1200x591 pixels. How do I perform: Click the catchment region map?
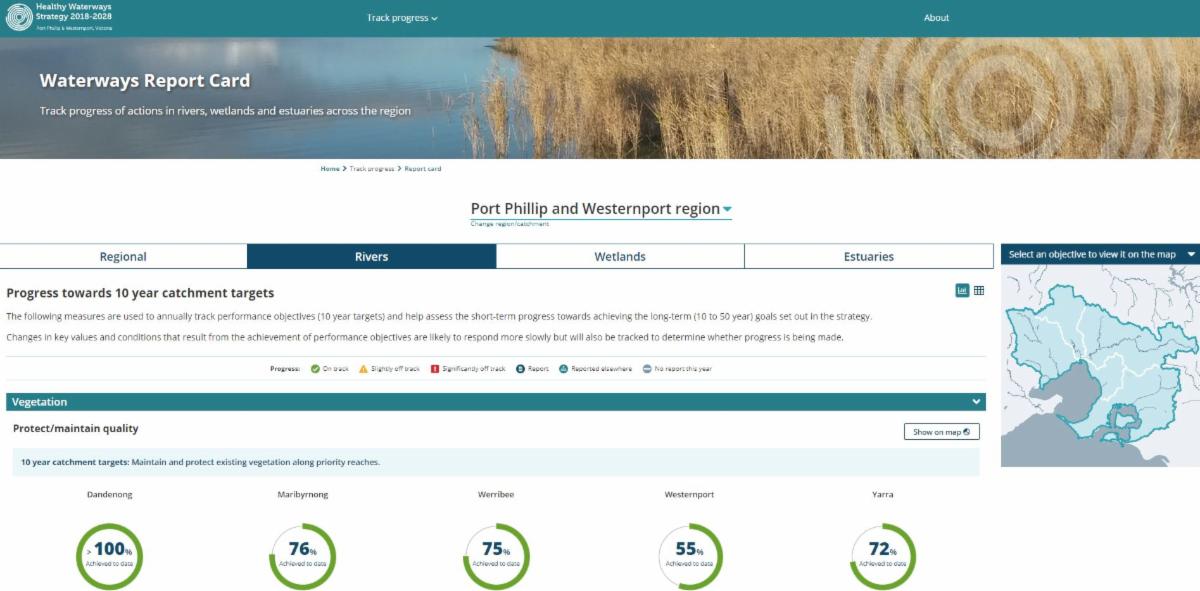(1100, 366)
